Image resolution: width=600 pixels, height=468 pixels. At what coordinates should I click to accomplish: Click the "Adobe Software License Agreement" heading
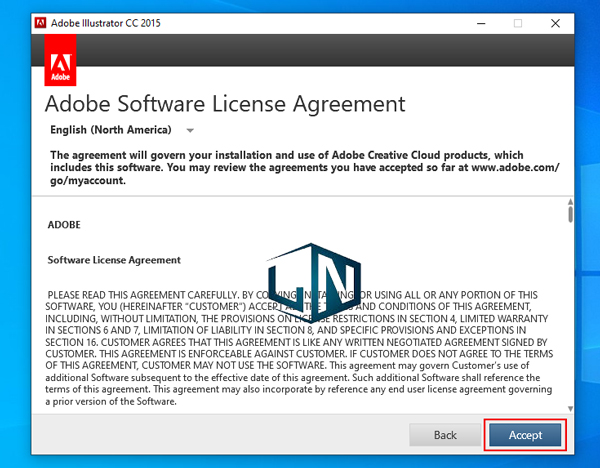click(x=225, y=104)
